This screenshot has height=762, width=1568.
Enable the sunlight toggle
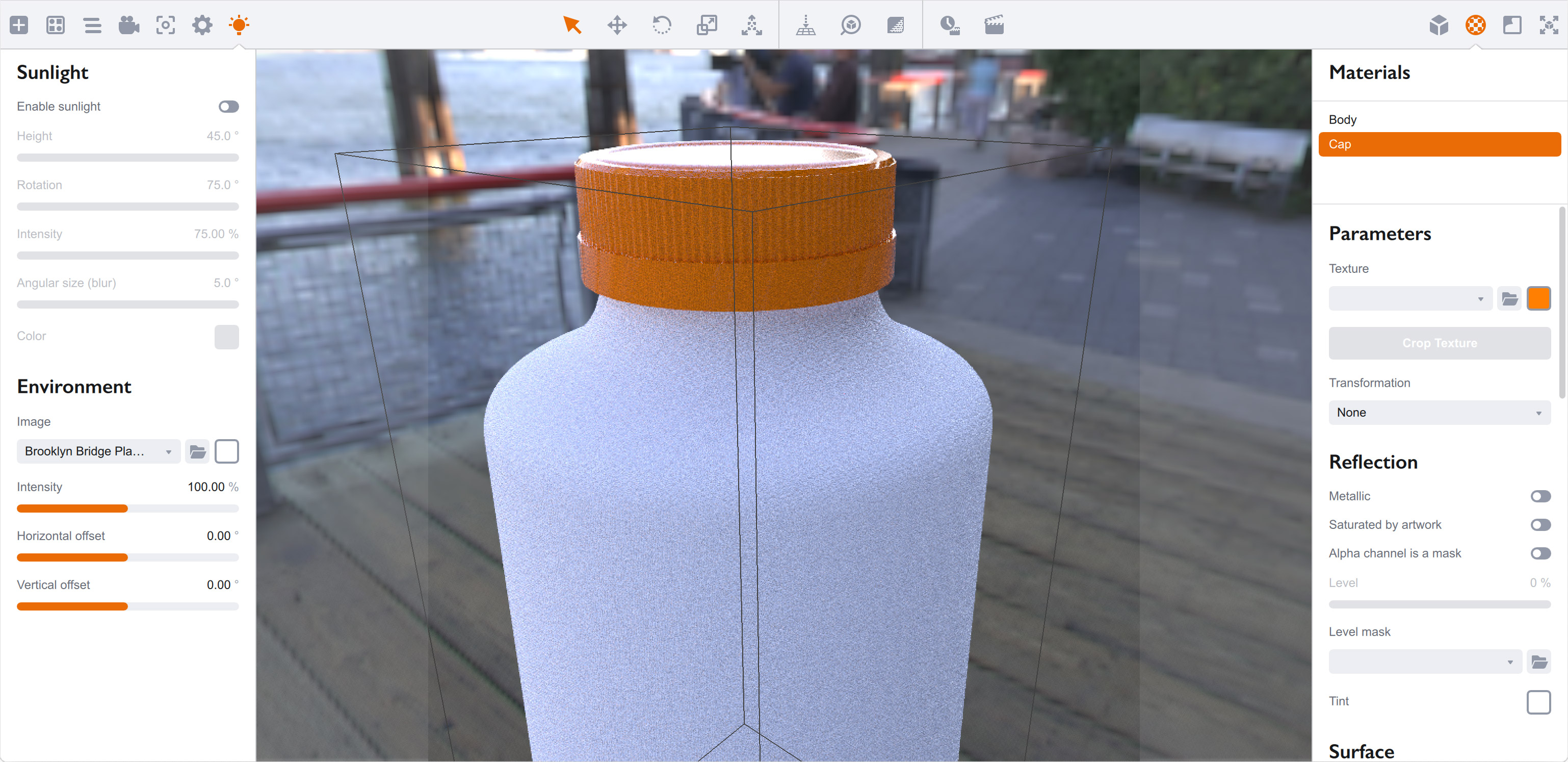(228, 107)
